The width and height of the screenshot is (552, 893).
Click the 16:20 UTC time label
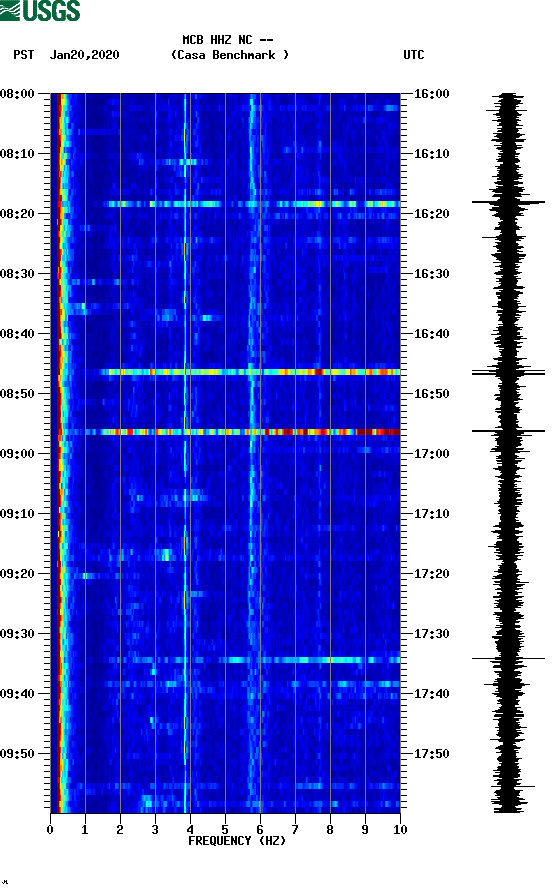431,214
